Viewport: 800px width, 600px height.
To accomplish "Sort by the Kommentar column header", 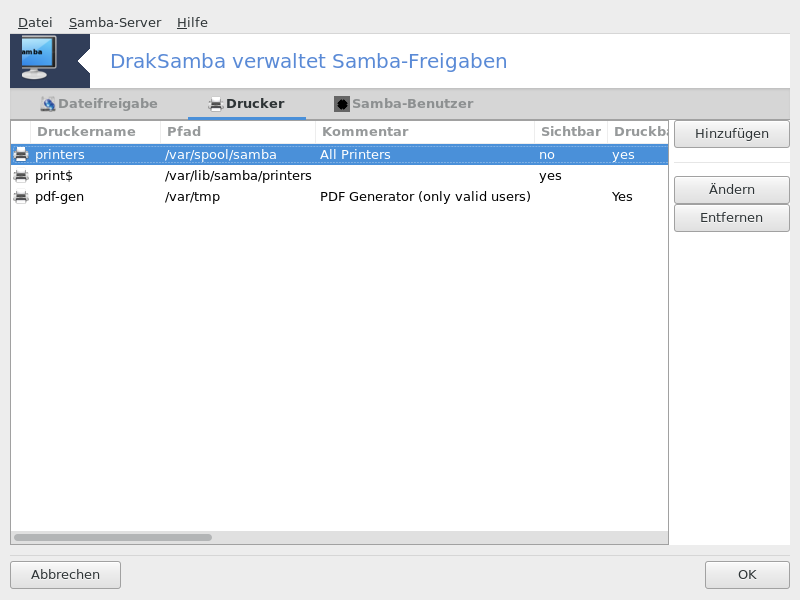I will tap(426, 132).
